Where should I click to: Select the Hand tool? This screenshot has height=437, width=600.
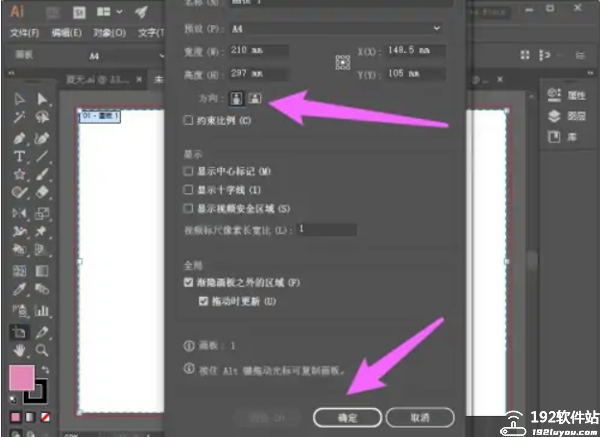click(x=19, y=350)
